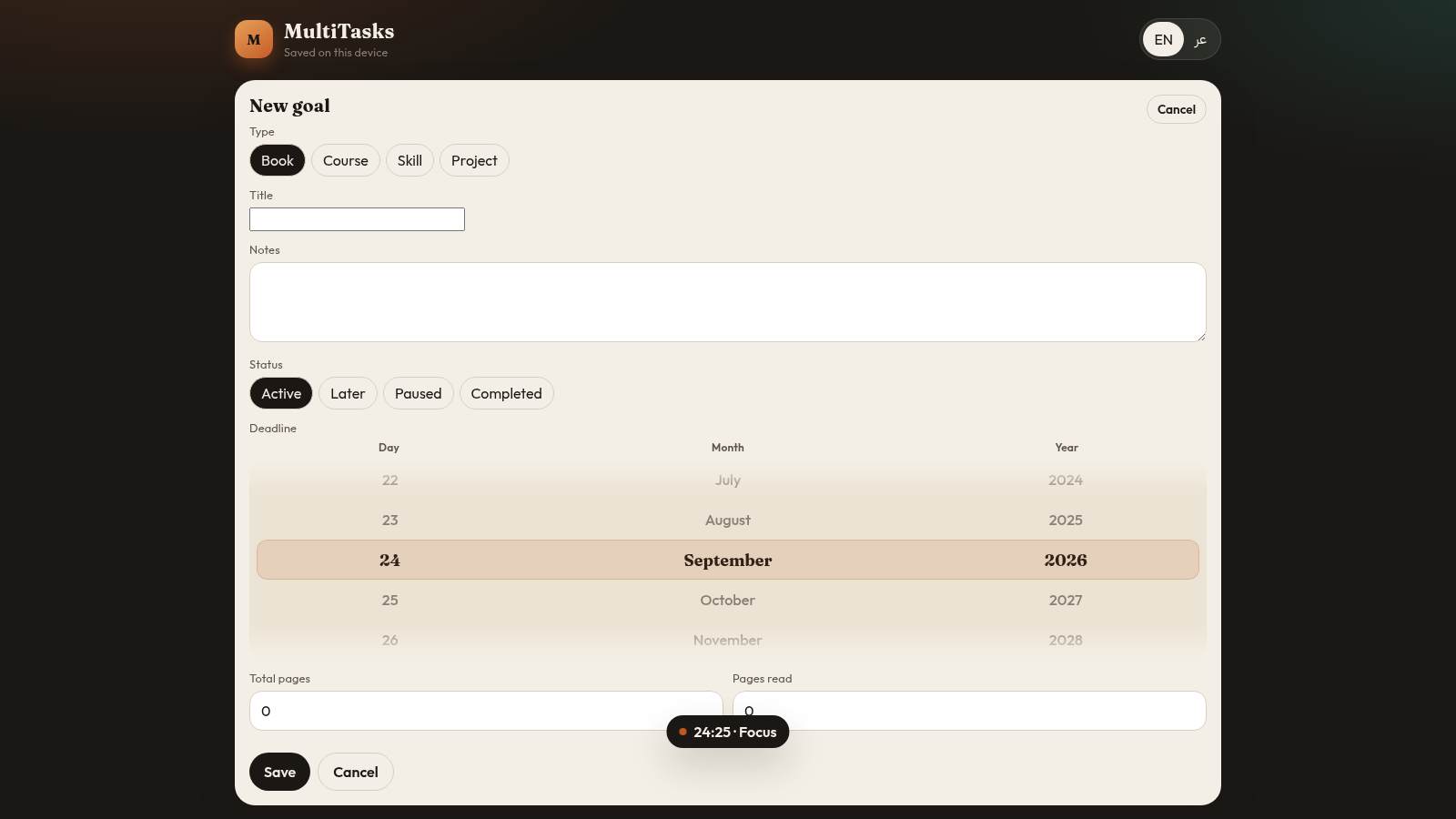Viewport: 1456px width, 819px height.
Task: Pick 2024 in the Year wheel
Action: [x=1066, y=480]
